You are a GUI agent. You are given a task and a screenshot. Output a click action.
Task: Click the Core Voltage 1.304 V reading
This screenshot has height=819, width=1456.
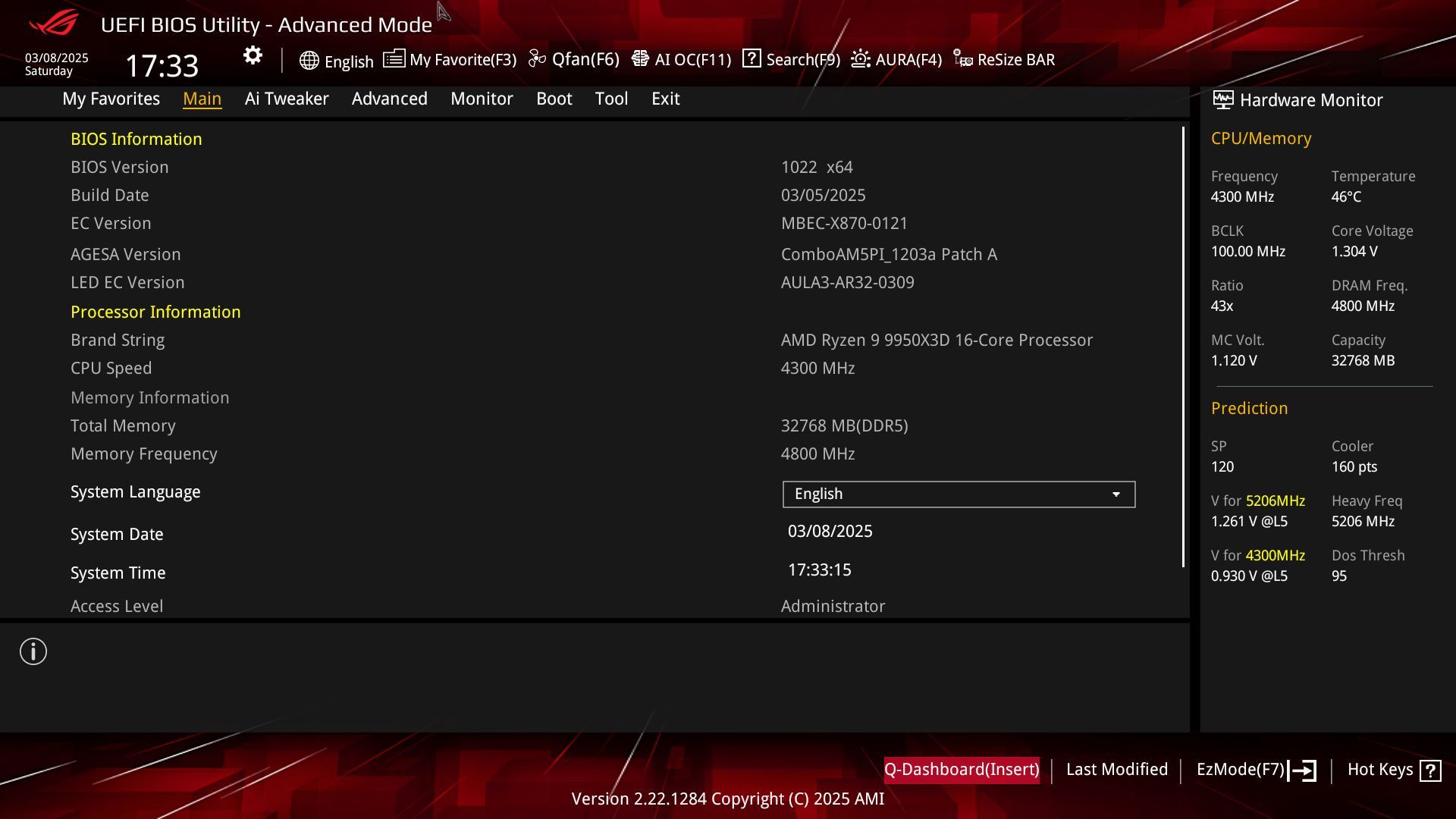point(1354,252)
